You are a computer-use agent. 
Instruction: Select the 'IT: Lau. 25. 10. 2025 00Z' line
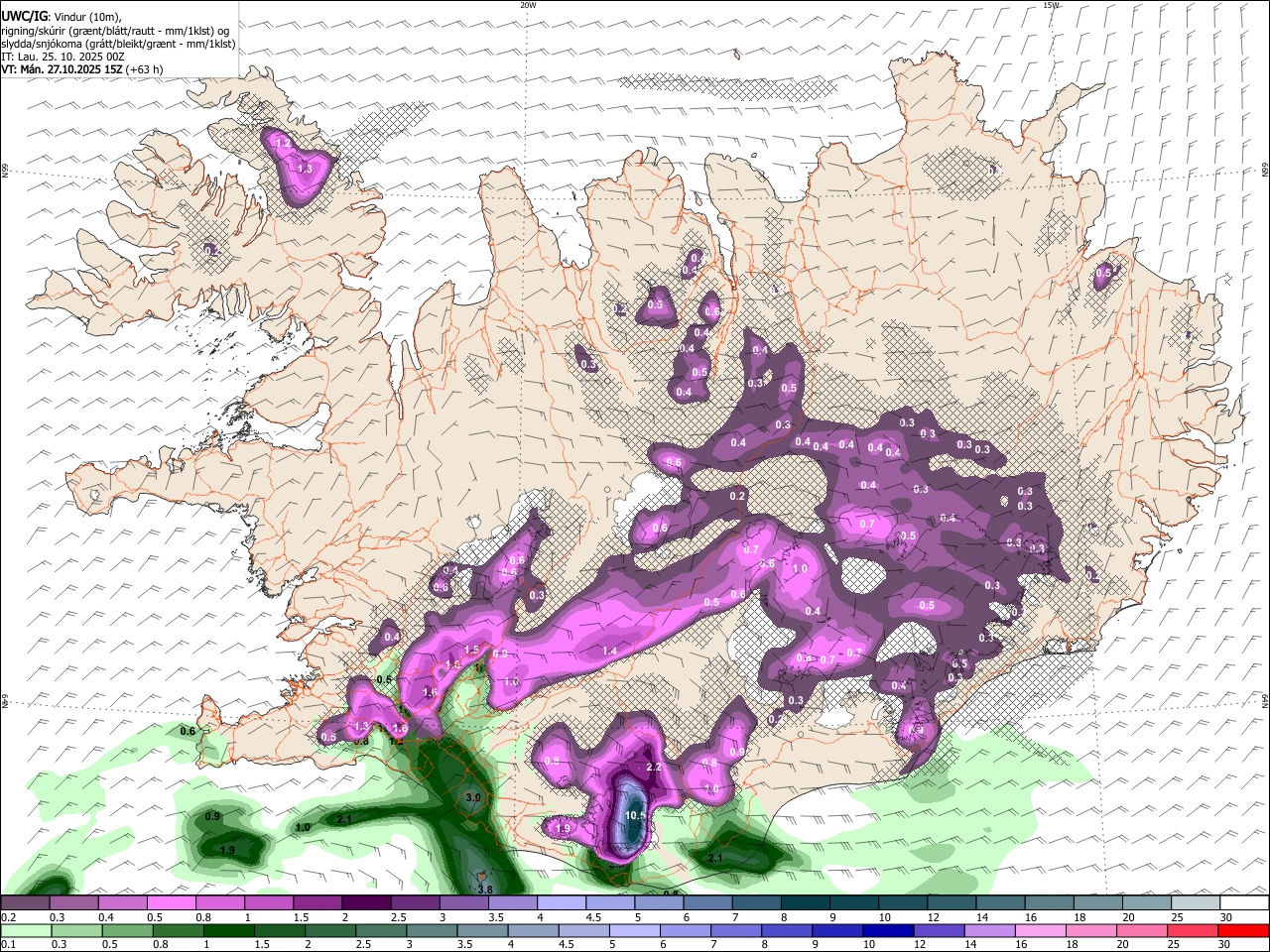pyautogui.click(x=62, y=57)
